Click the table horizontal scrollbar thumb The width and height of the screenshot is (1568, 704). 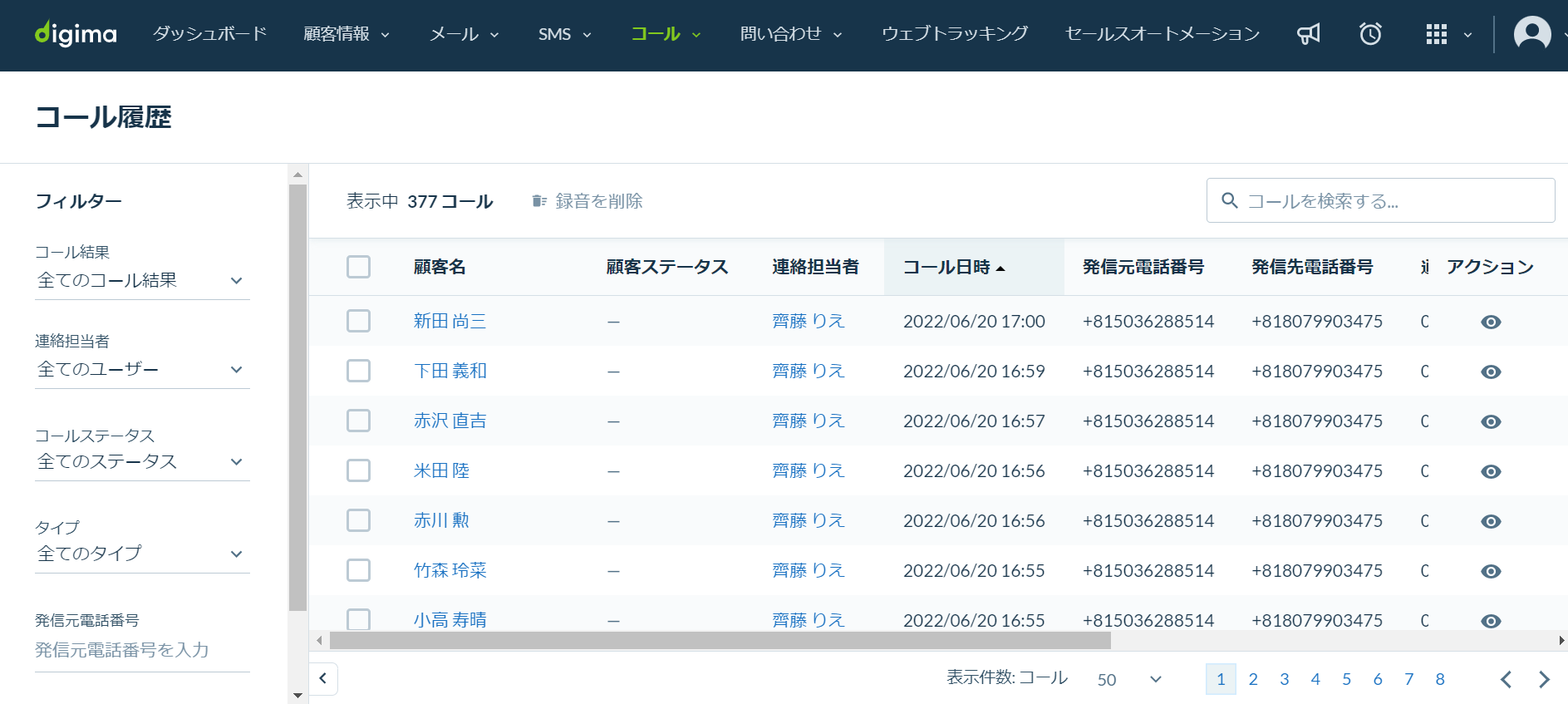click(720, 641)
